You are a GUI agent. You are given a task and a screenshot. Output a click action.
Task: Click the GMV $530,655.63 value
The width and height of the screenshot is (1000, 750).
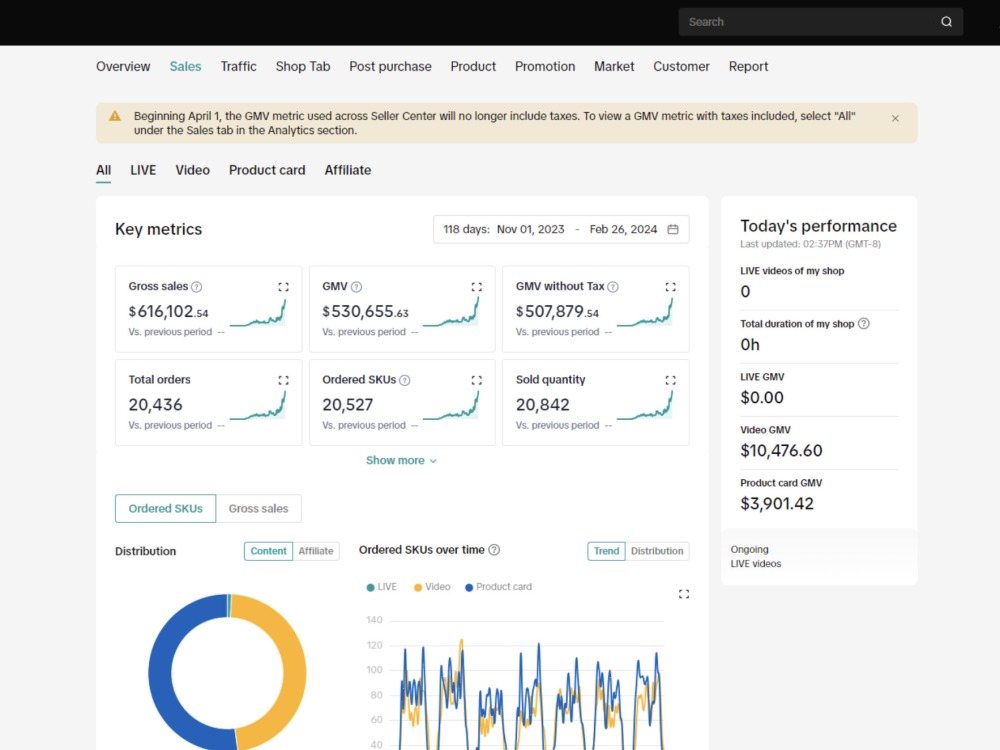(x=365, y=312)
